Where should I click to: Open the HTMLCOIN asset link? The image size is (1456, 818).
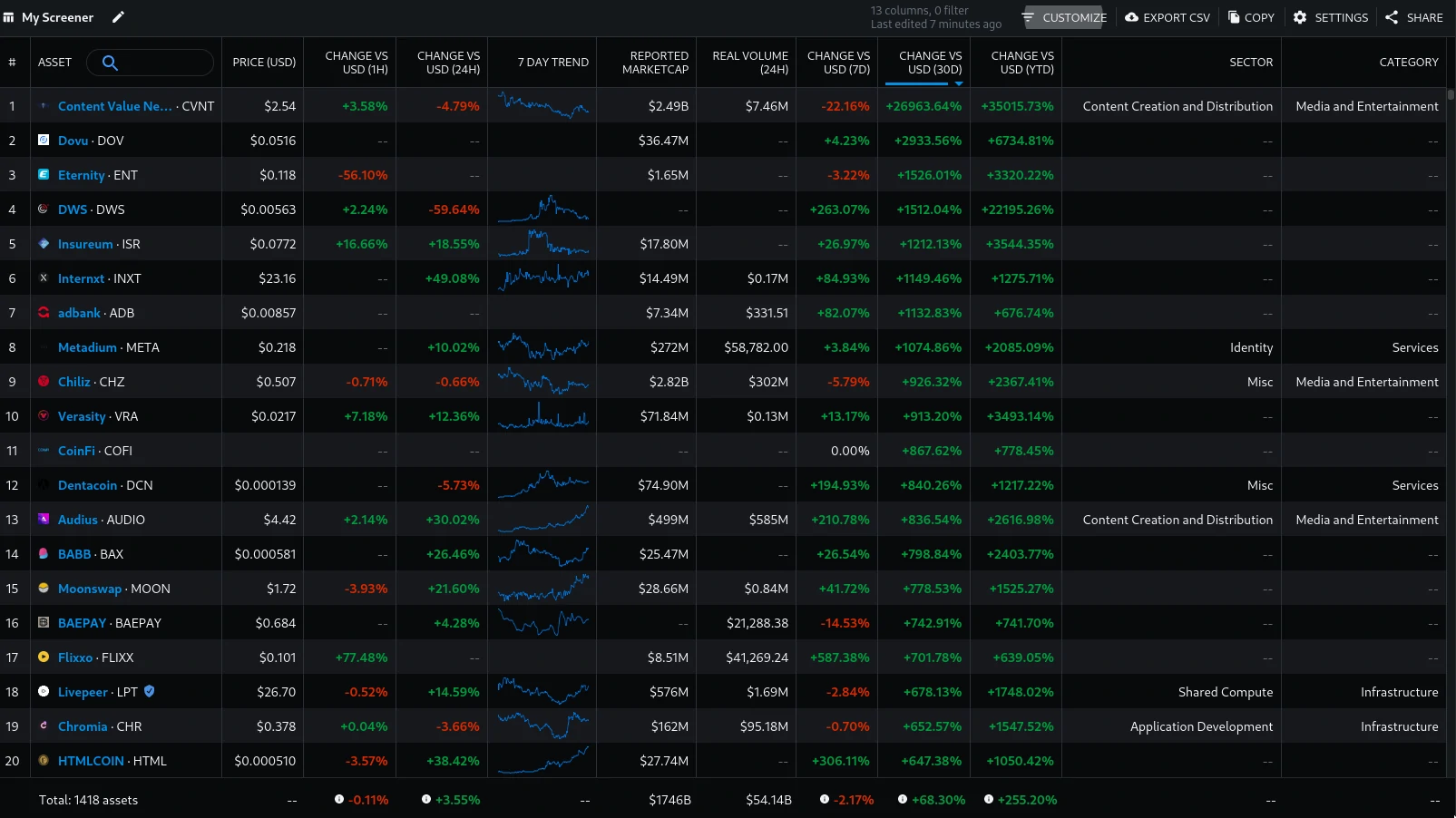[91, 761]
